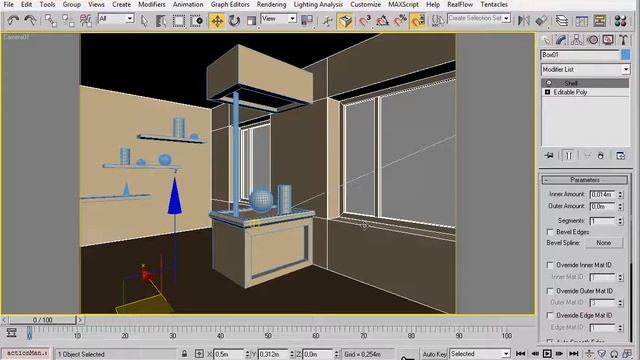Toggle the Shell modifier lightbulb
The width and height of the screenshot is (640, 360).
tap(548, 83)
